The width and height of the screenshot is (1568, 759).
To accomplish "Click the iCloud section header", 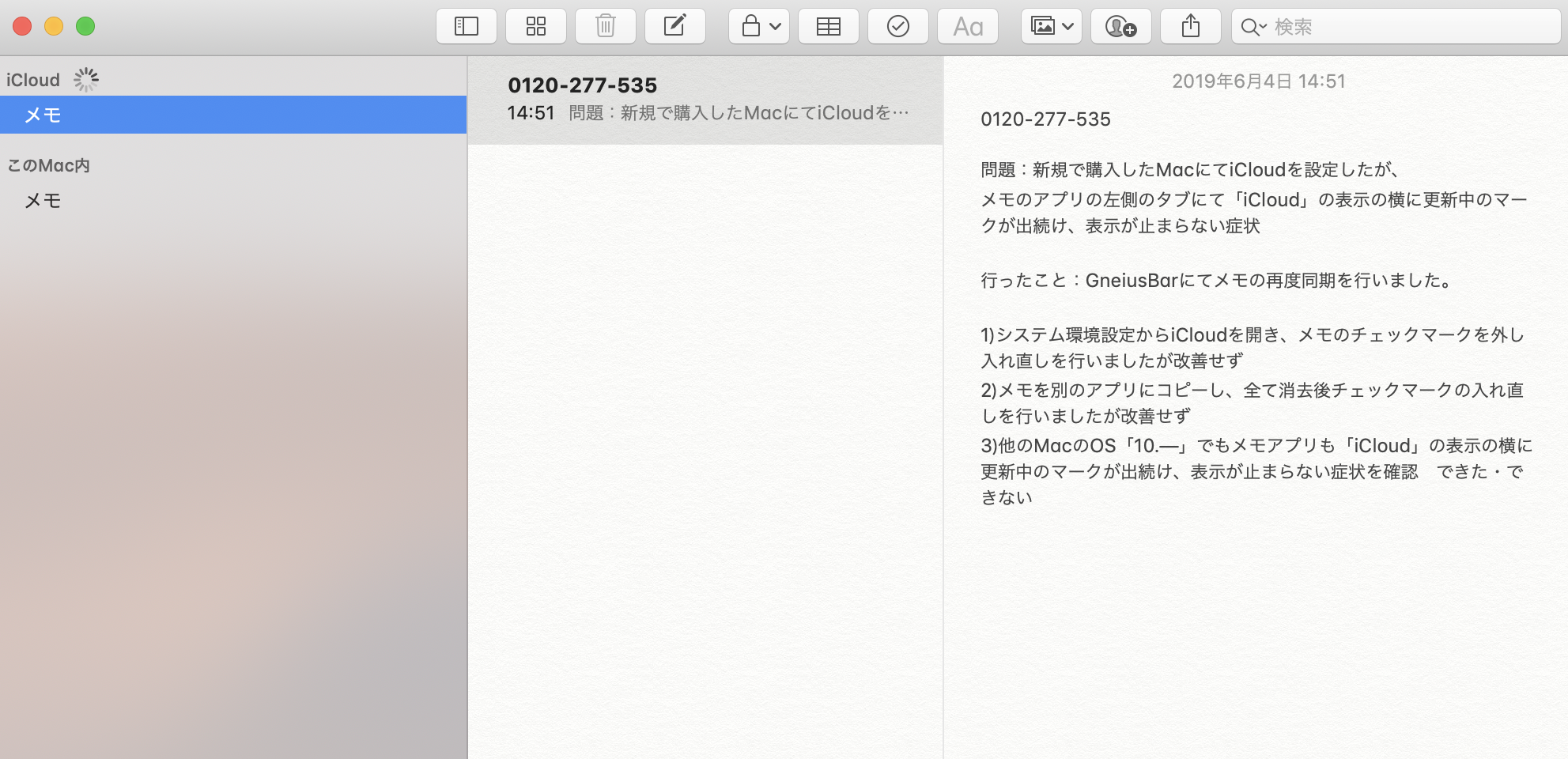I will click(x=33, y=80).
